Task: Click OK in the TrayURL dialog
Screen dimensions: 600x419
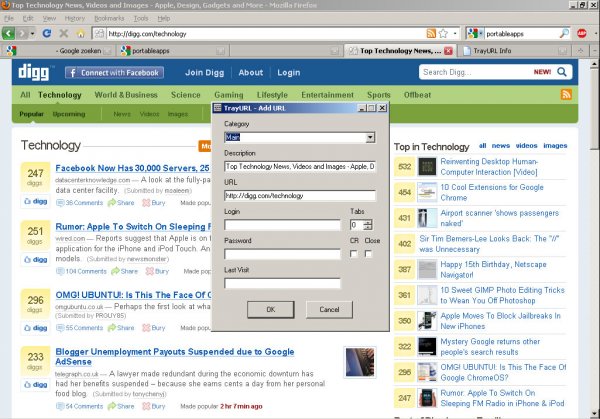Action: tap(271, 310)
